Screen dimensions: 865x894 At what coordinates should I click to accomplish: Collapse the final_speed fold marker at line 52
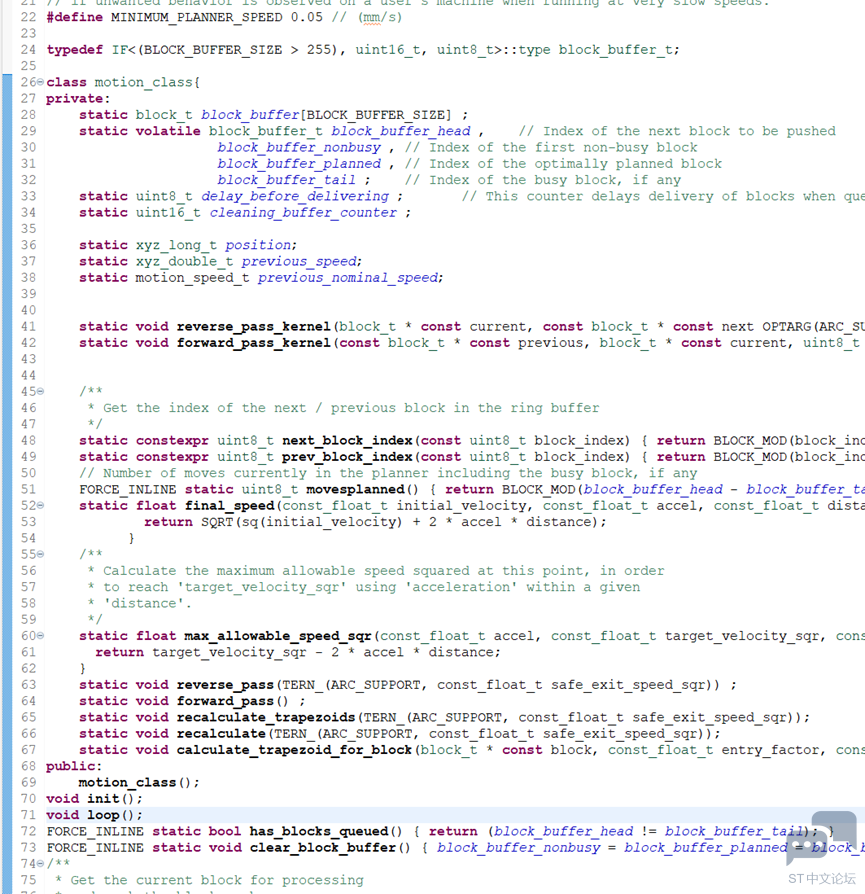point(40,505)
